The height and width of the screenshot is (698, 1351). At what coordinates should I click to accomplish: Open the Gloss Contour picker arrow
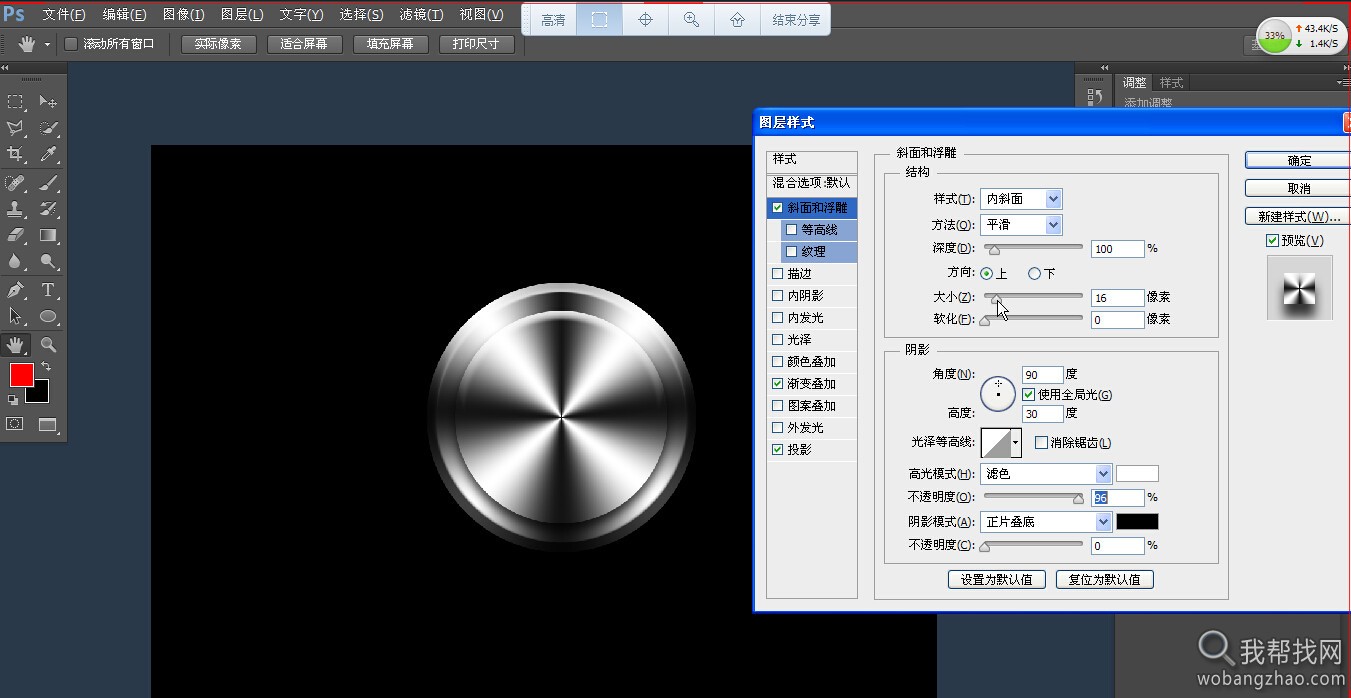click(x=1016, y=441)
